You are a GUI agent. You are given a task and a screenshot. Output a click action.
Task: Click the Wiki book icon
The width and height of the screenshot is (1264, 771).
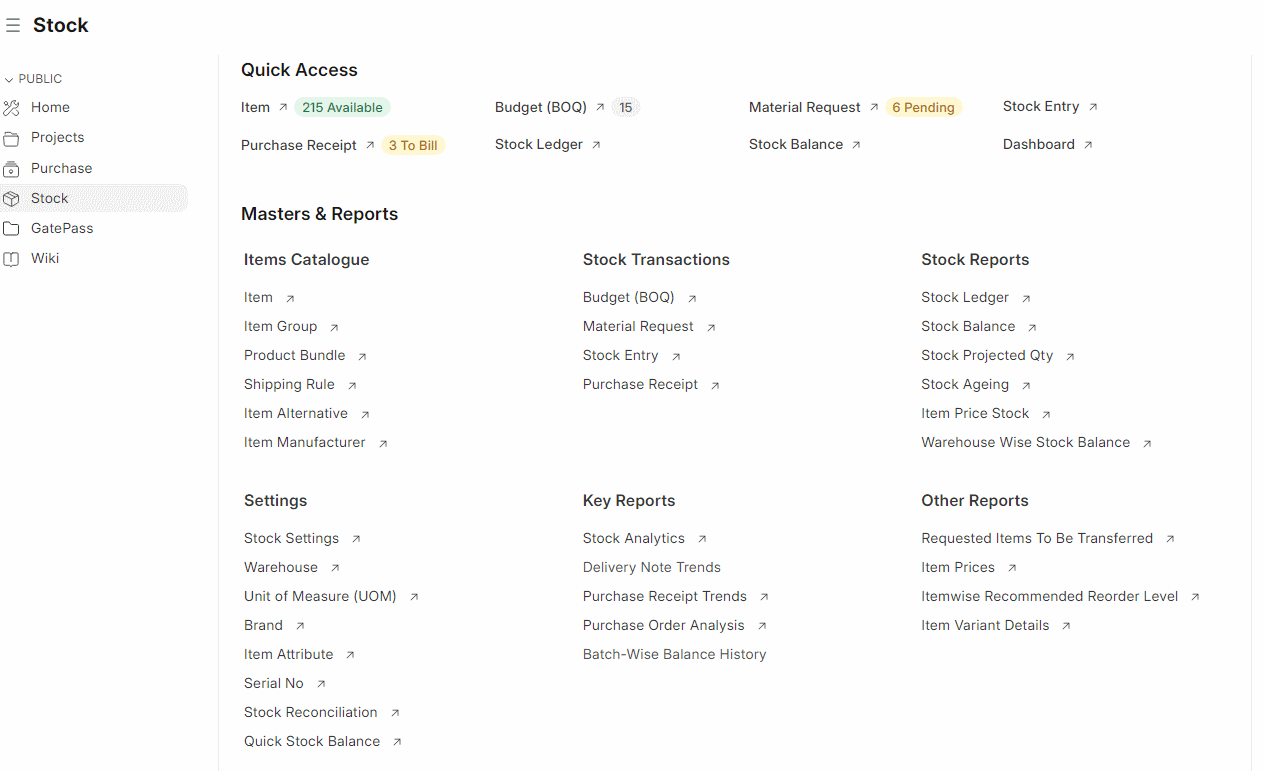(x=11, y=259)
